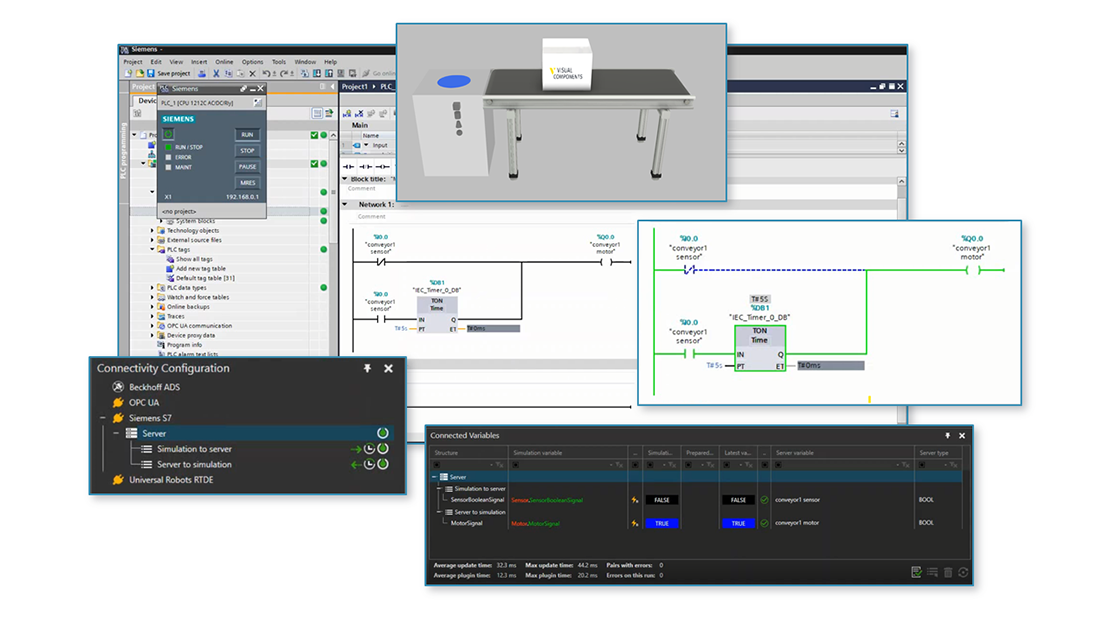Collapse the Server node in Connected Variables
Screen dimensions: 1120x630
tap(435, 476)
